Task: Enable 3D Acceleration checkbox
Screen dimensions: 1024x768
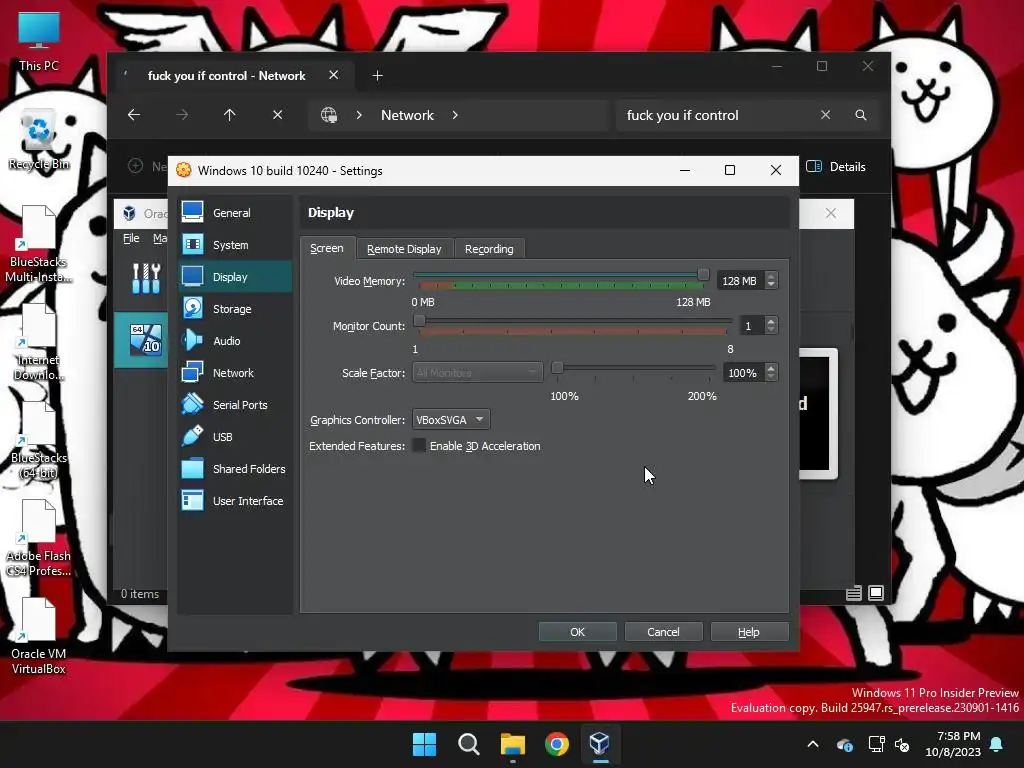Action: [x=419, y=446]
